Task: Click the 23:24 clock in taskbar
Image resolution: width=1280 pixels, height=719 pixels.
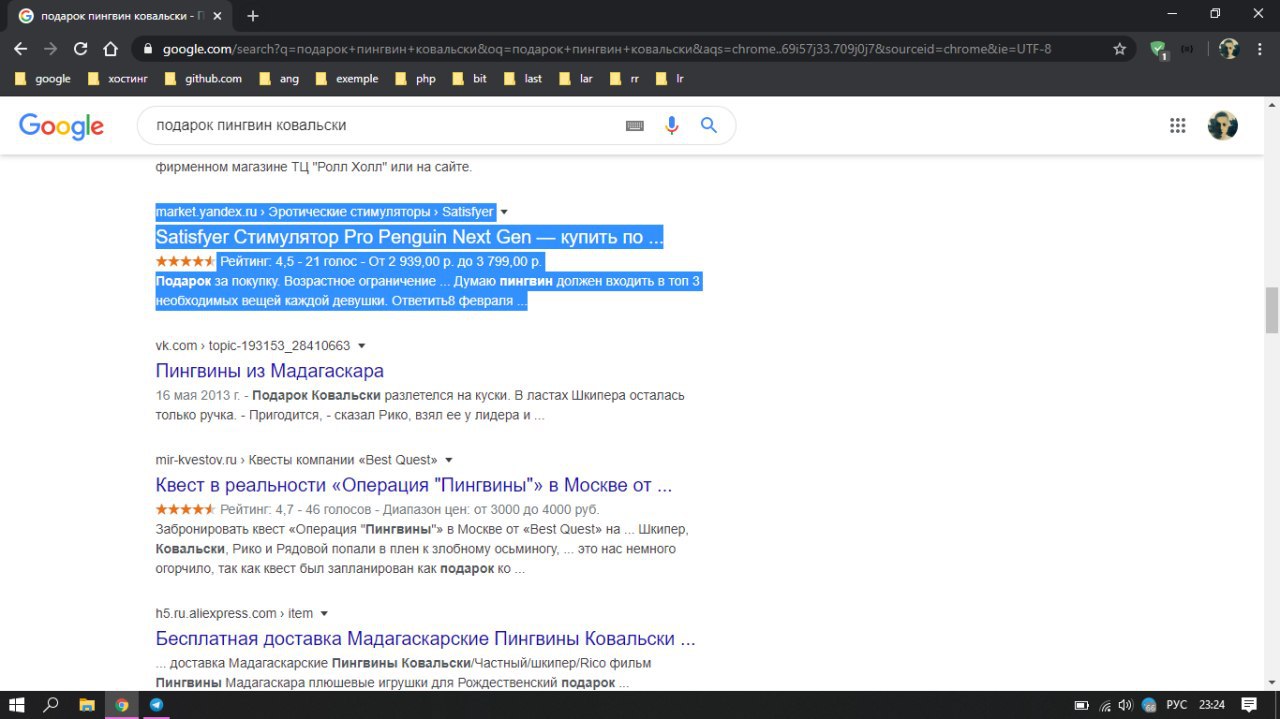Action: pos(1211,705)
